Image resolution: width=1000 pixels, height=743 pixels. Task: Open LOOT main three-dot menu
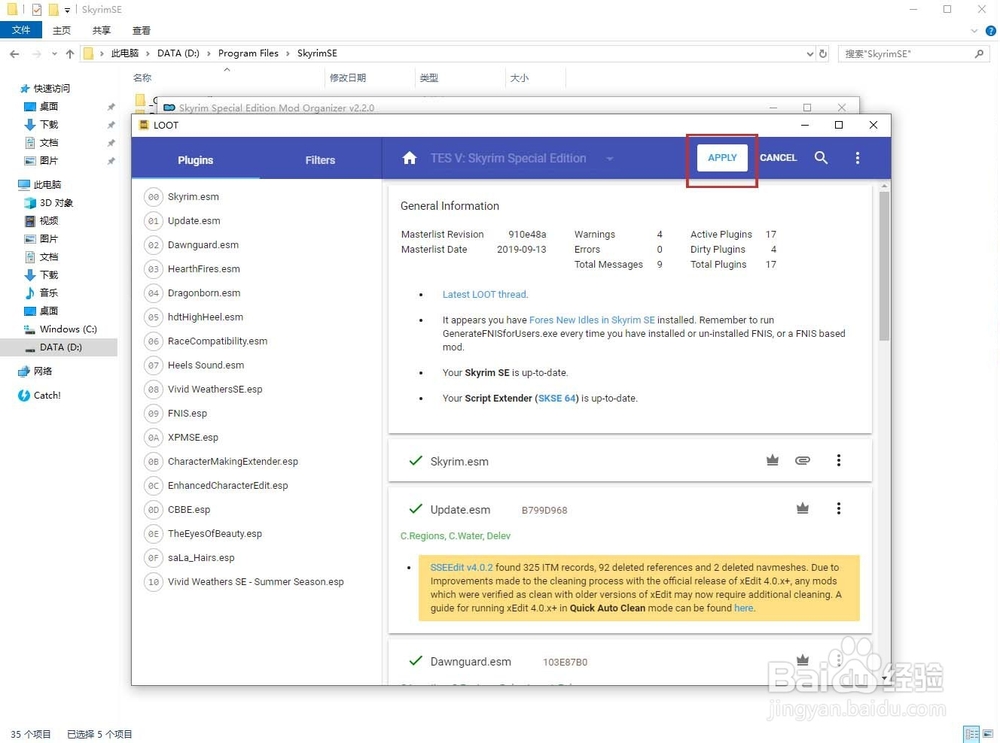coord(857,158)
